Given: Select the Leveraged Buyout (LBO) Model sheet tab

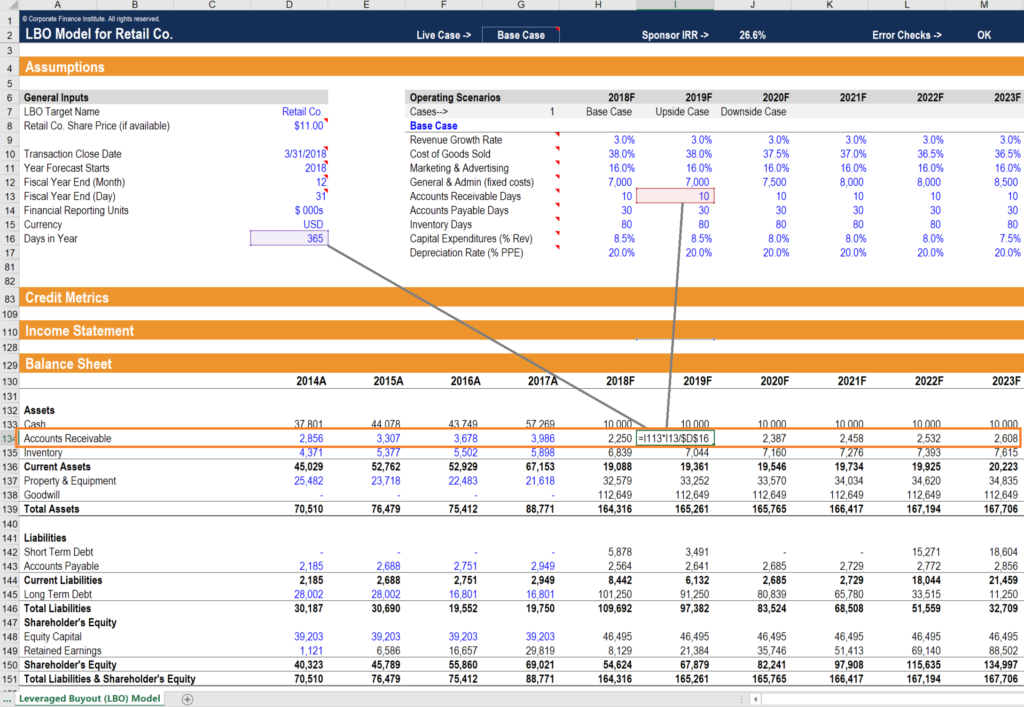Looking at the screenshot, I should (x=89, y=698).
